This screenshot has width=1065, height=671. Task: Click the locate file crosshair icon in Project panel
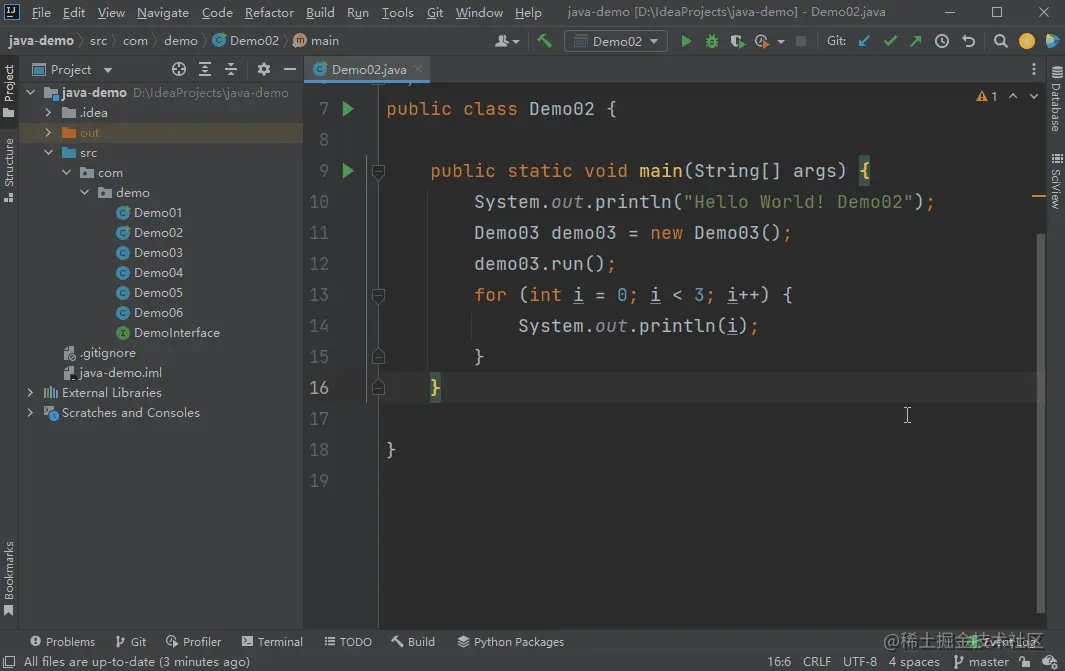pyautogui.click(x=179, y=69)
